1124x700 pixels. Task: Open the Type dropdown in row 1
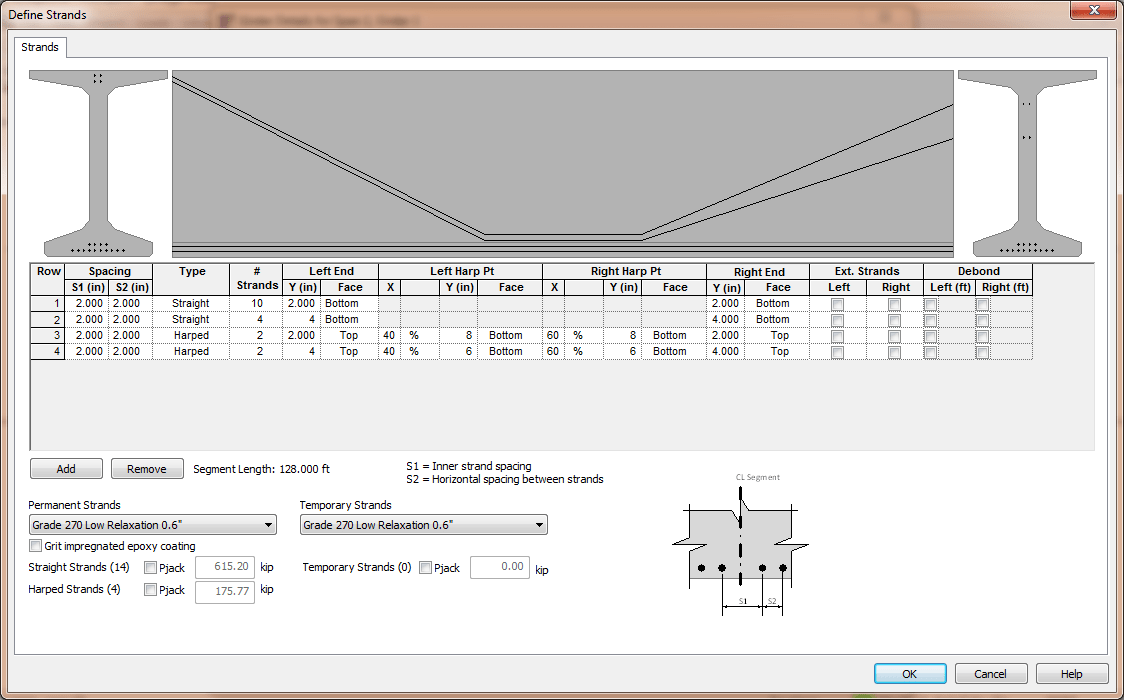190,303
